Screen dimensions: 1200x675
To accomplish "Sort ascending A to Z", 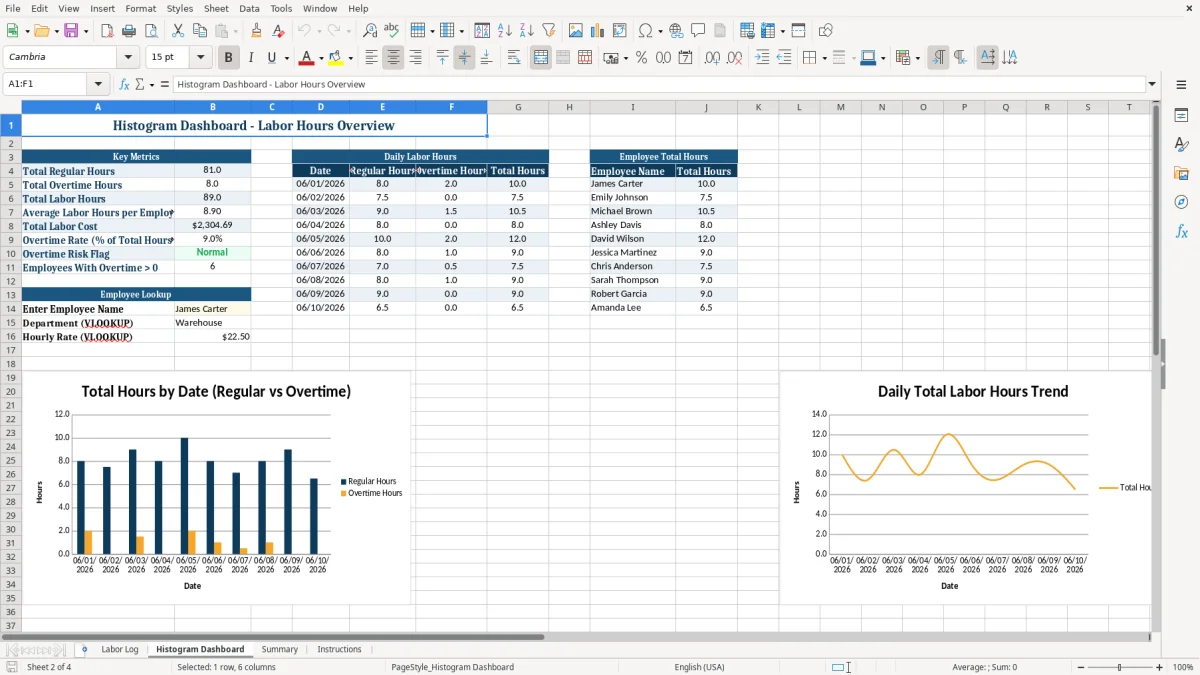I will [x=504, y=31].
